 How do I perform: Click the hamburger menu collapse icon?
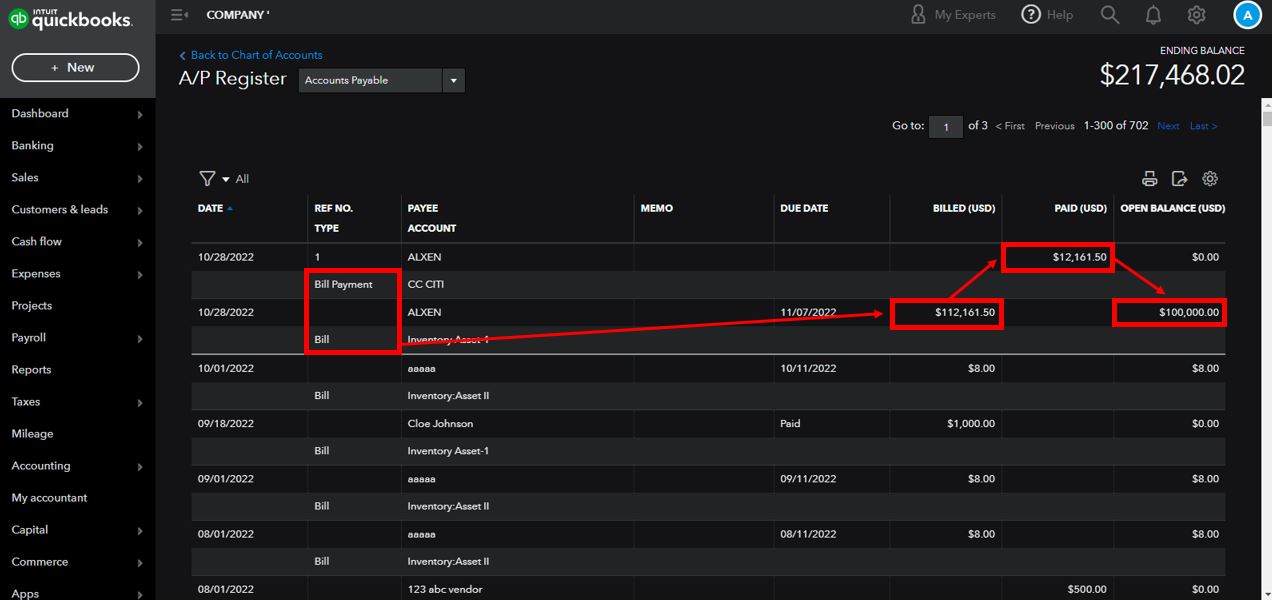pos(179,15)
